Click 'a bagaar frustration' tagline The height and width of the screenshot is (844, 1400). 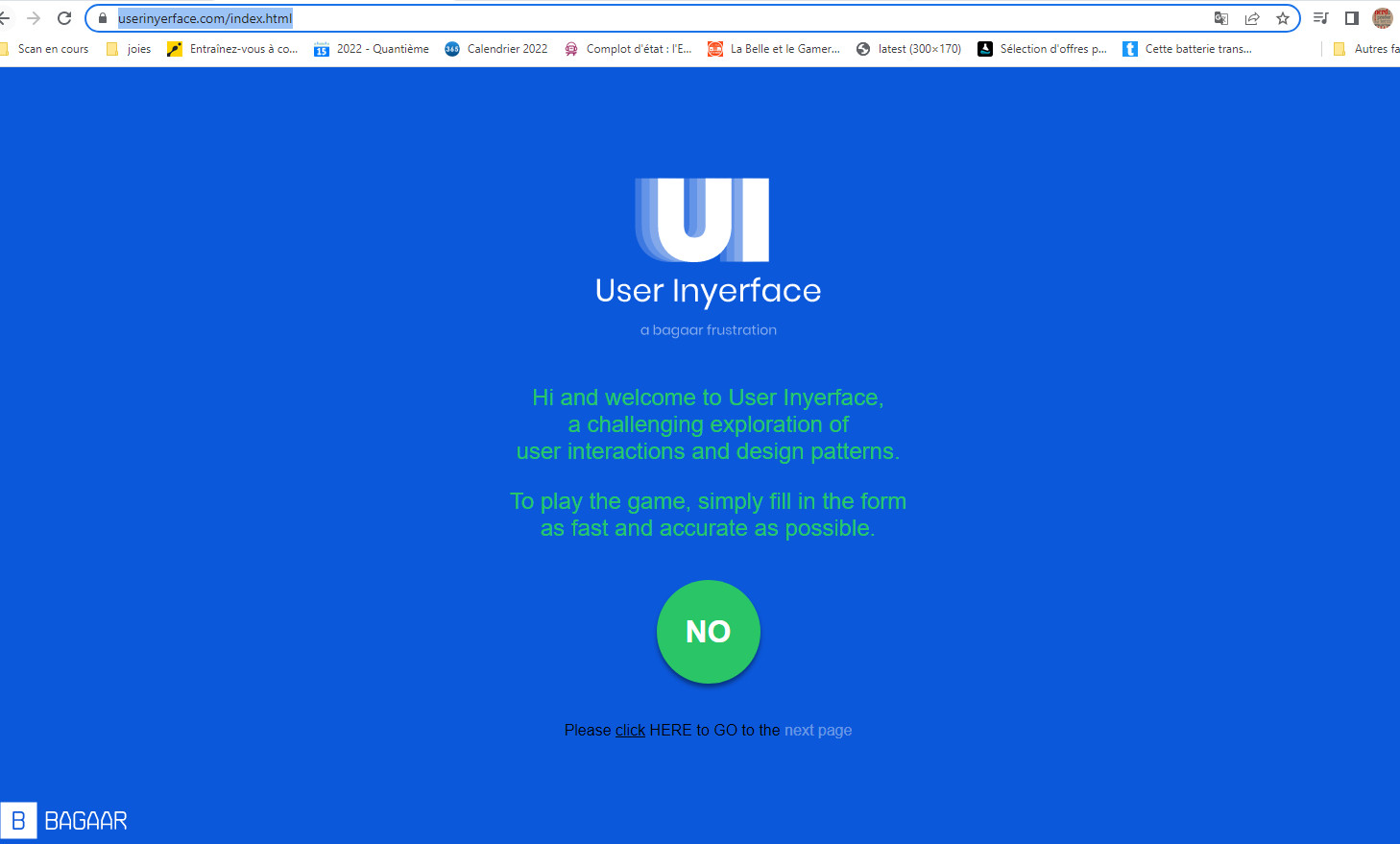point(709,330)
